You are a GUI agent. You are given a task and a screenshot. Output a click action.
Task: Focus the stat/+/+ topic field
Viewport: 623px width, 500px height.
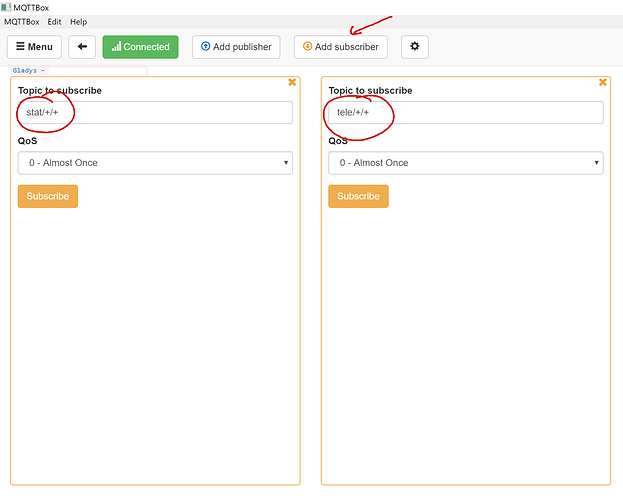155,112
